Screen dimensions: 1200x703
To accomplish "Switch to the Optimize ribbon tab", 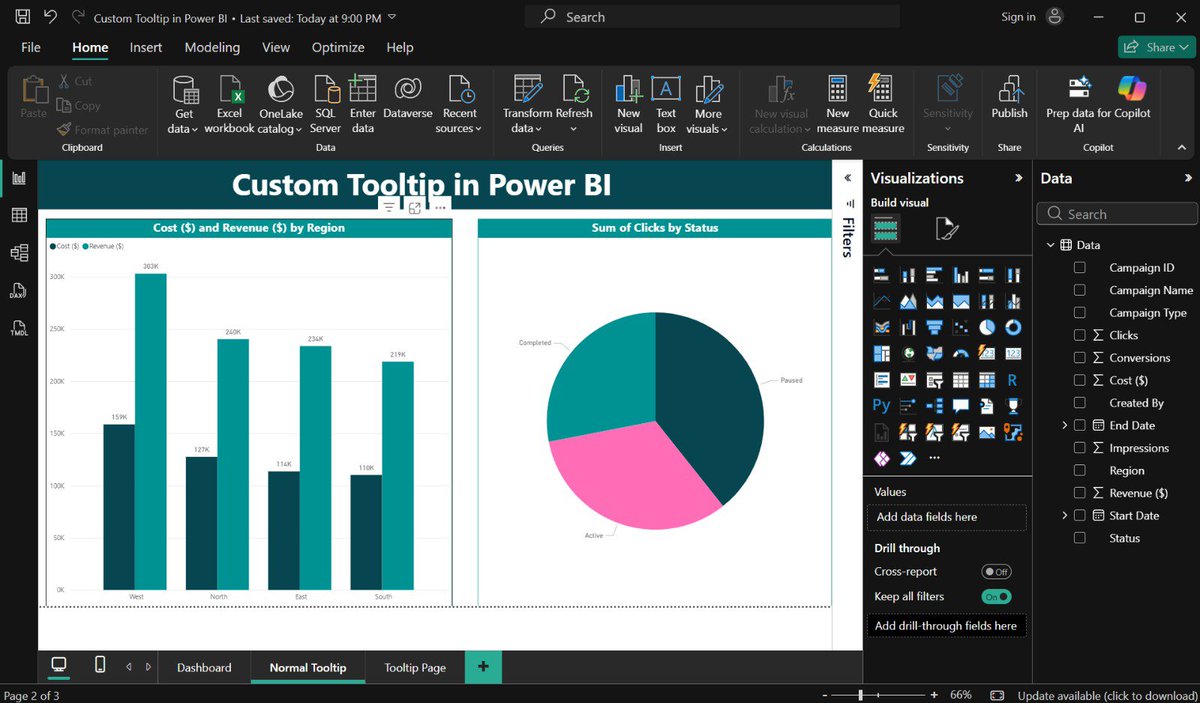I will click(x=338, y=47).
